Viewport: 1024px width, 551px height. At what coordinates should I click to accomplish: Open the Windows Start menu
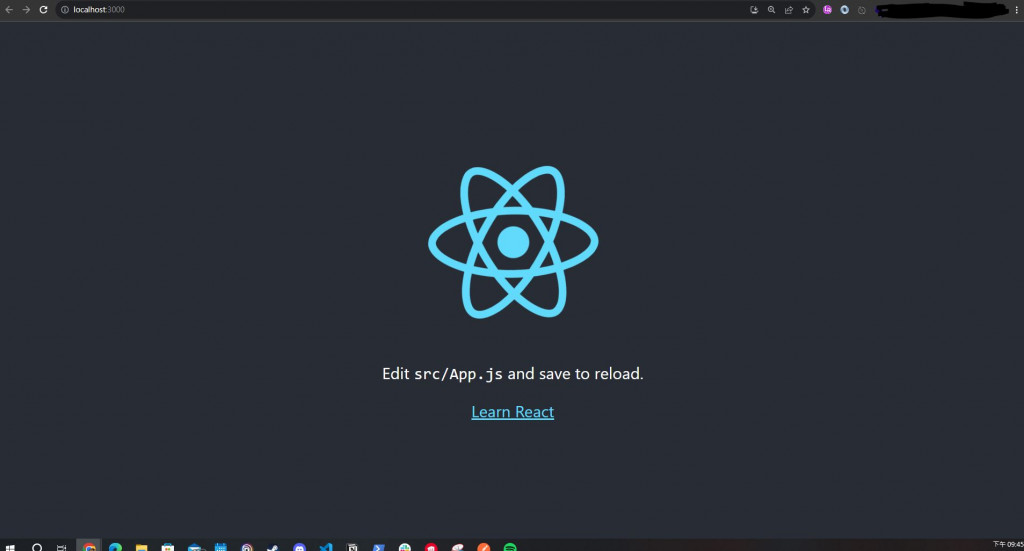[10, 547]
